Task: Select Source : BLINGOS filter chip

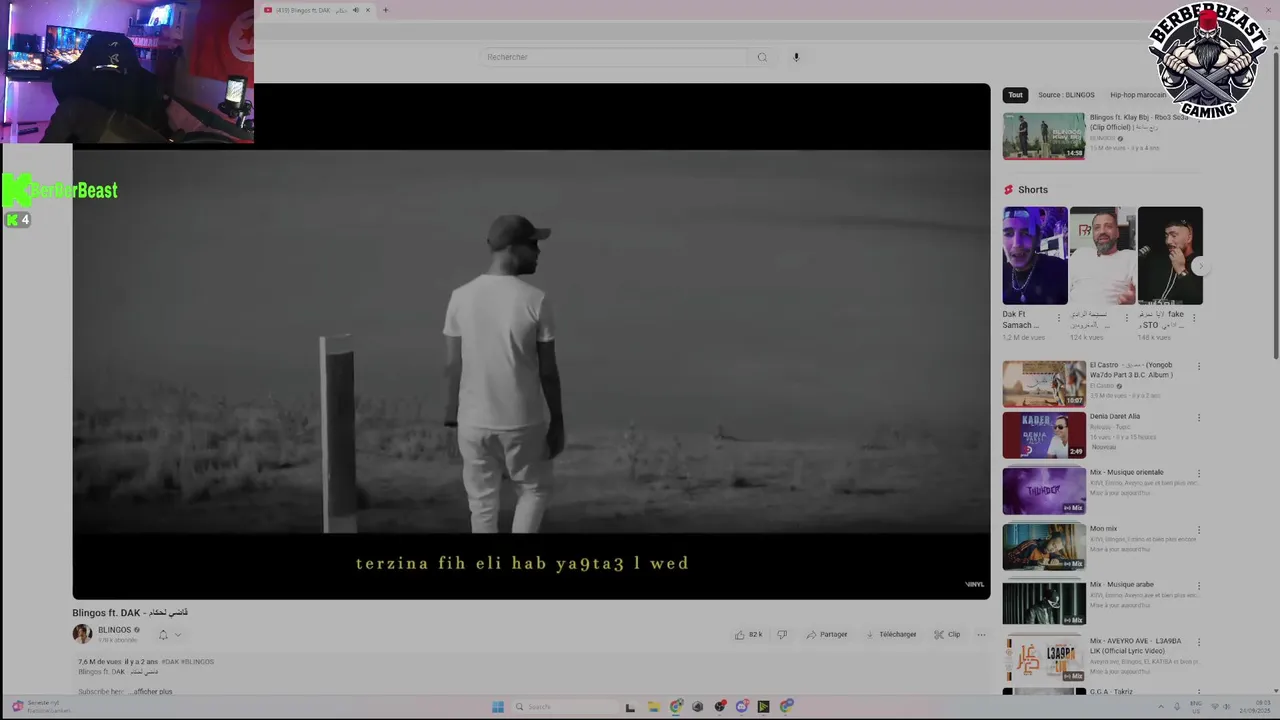Action: [x=1066, y=95]
